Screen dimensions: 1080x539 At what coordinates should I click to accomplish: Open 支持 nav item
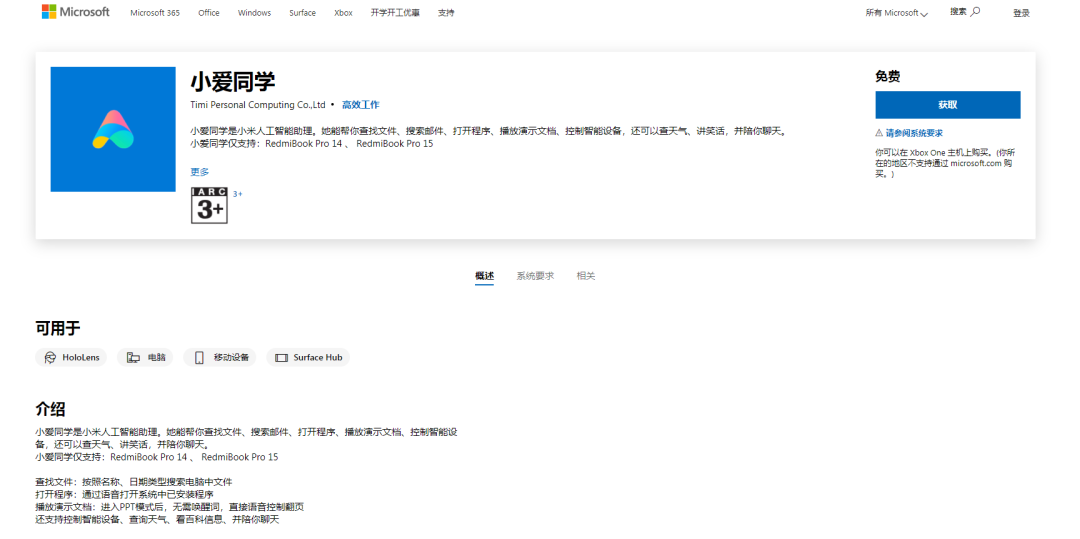pos(446,13)
